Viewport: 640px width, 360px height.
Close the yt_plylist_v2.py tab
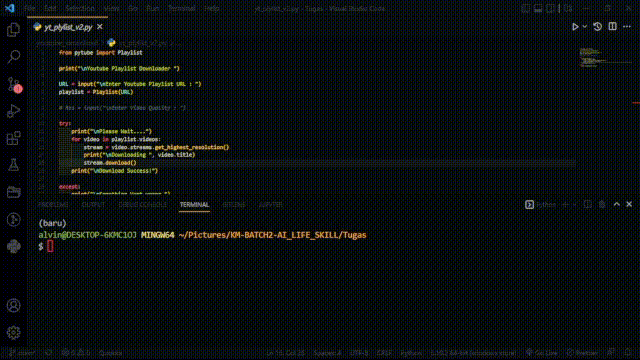100,27
